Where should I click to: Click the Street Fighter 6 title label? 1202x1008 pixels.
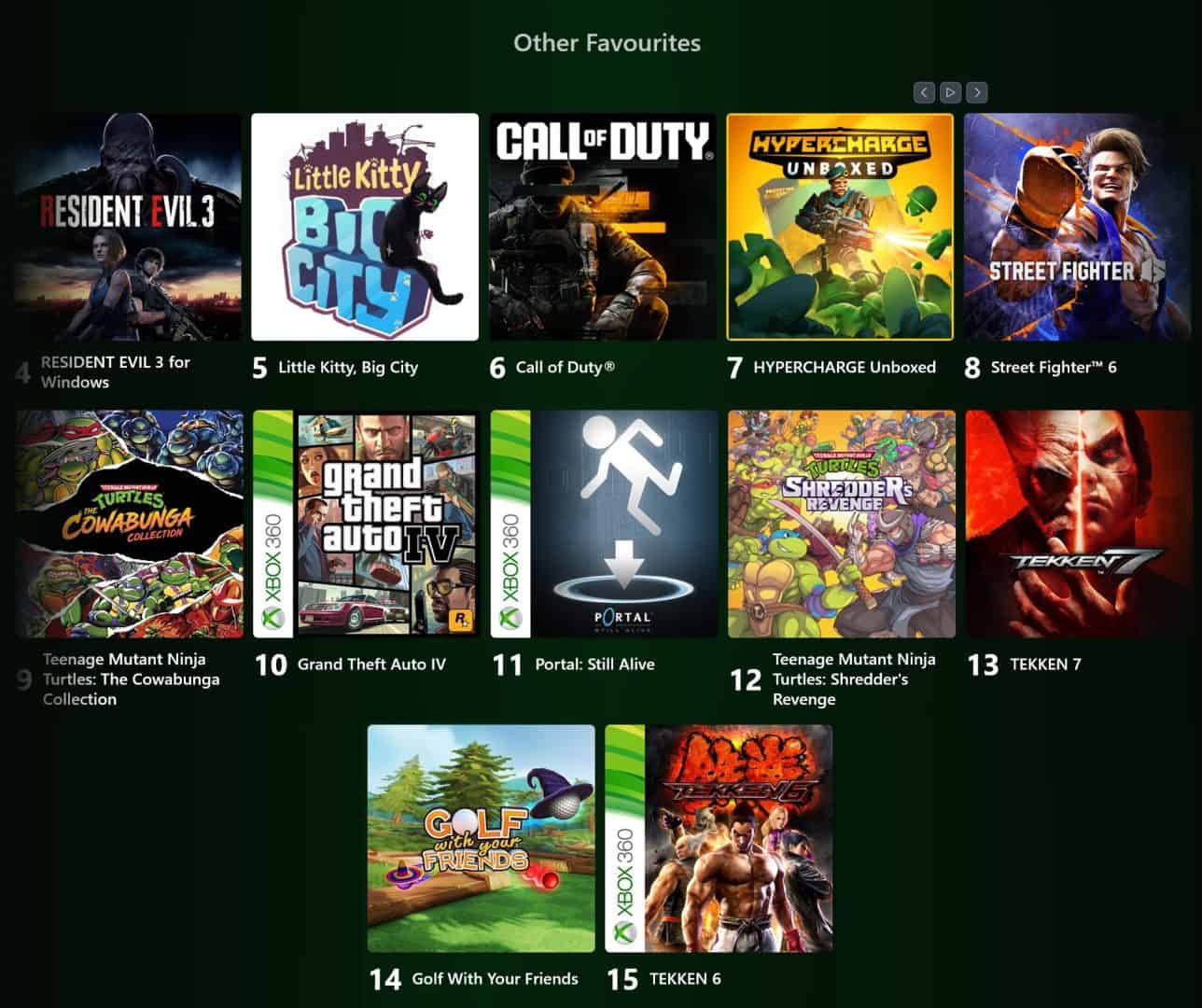[x=1054, y=368]
